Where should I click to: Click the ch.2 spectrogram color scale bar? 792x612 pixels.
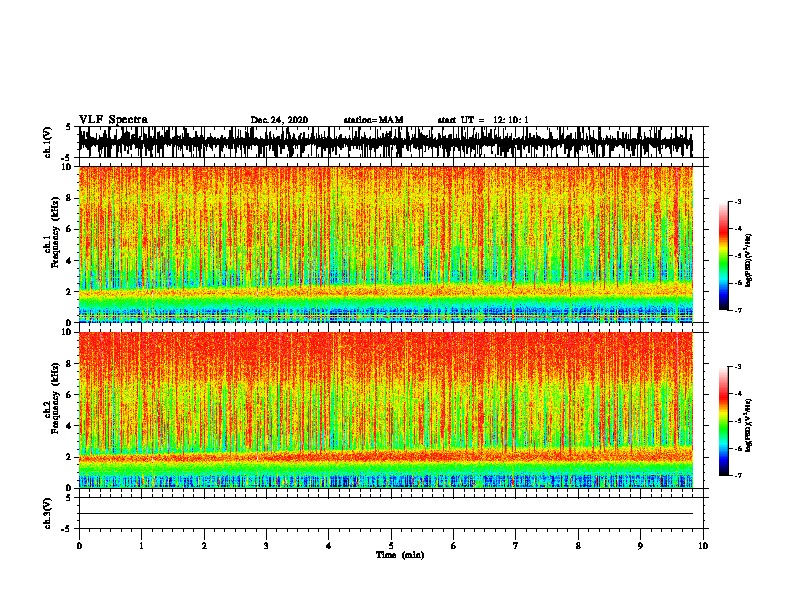(x=724, y=421)
